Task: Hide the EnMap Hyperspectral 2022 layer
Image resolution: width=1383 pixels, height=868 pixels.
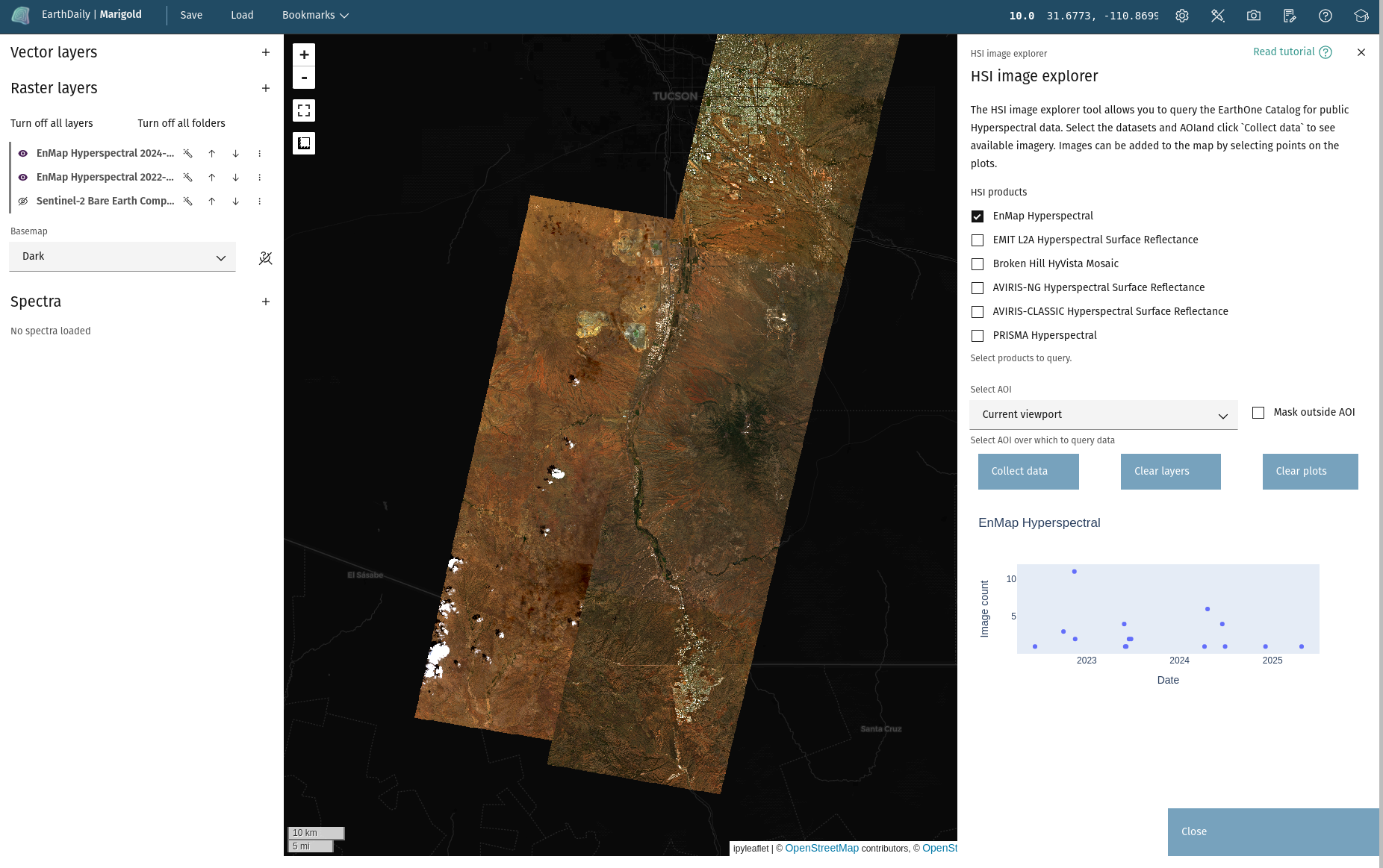Action: [x=23, y=178]
